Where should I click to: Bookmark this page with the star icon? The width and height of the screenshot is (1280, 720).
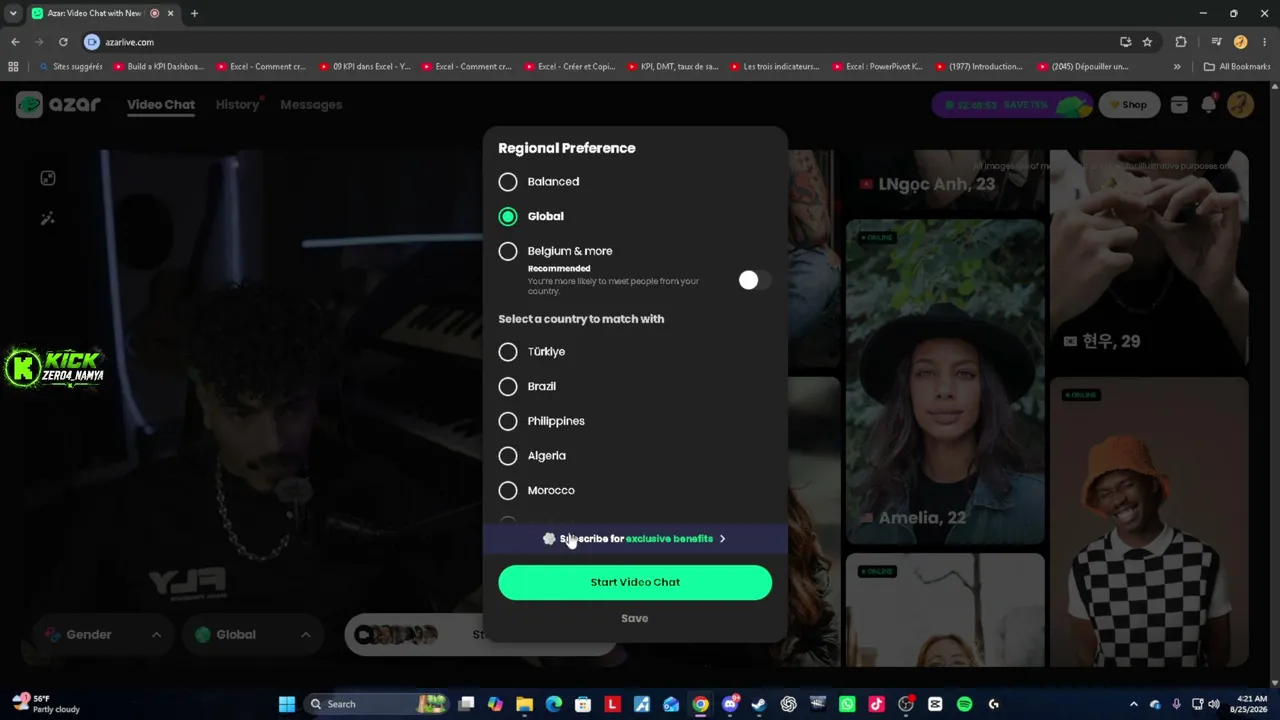click(x=1147, y=42)
